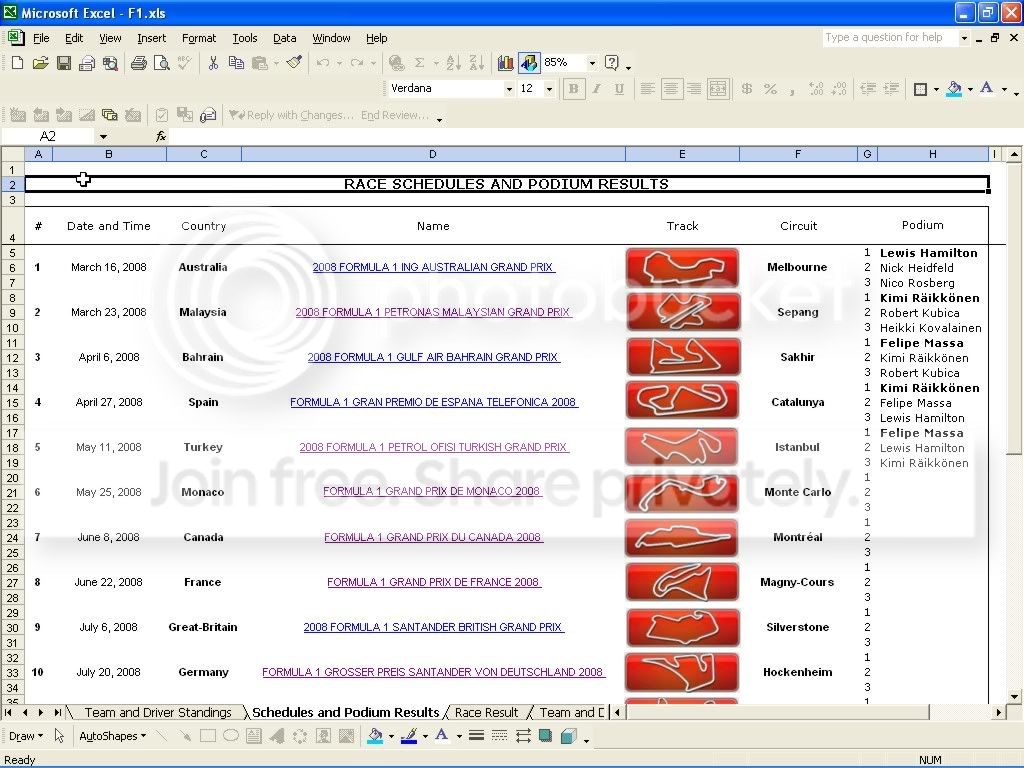Viewport: 1024px width, 768px height.
Task: Click the Copy icon
Action: click(x=236, y=63)
